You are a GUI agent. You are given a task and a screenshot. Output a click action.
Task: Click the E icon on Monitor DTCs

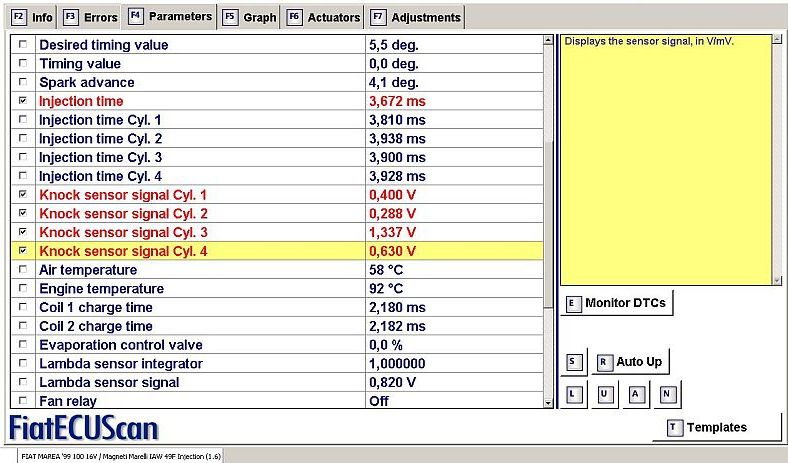pos(572,304)
